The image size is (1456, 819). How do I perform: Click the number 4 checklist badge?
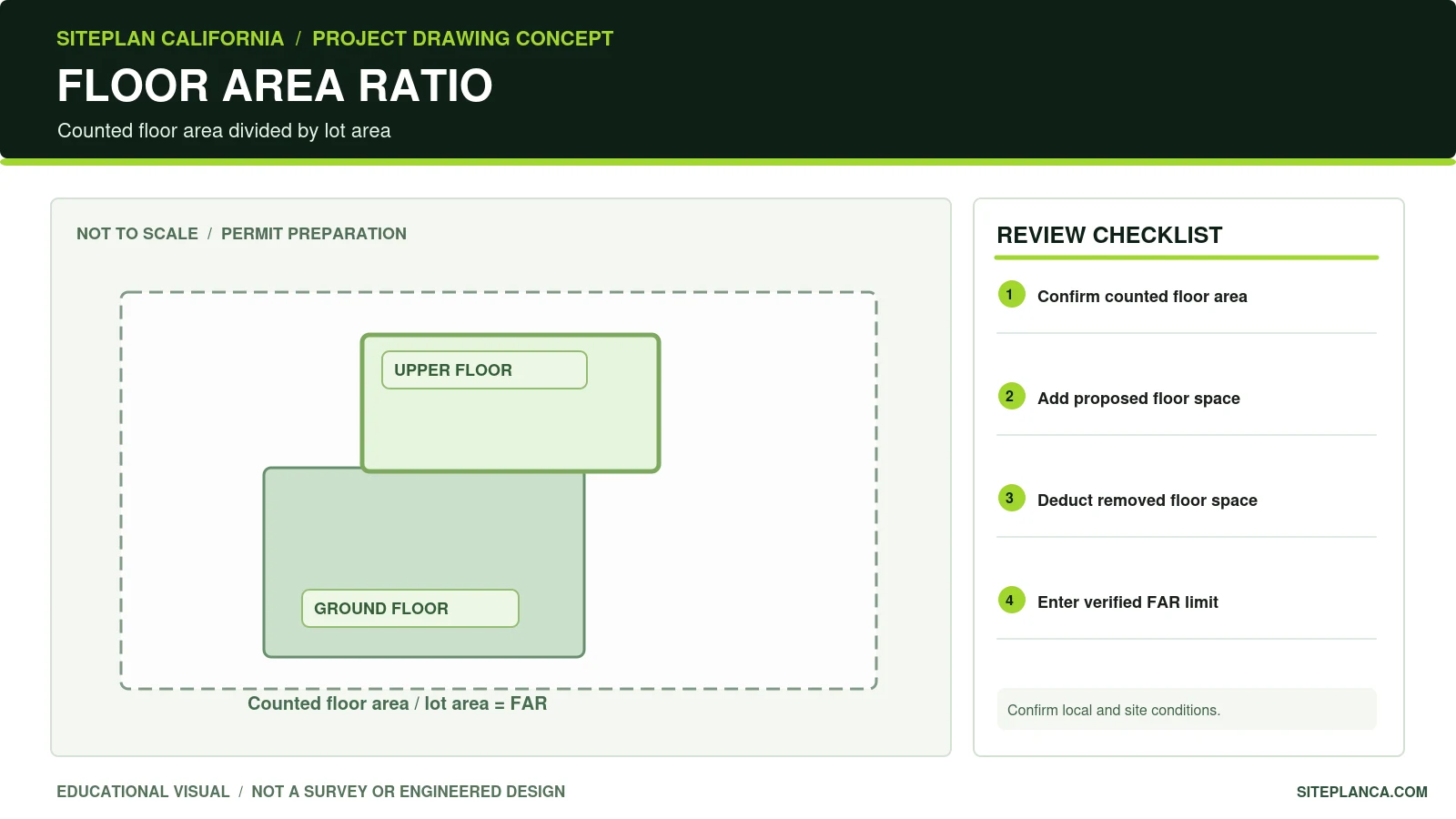pos(1011,601)
